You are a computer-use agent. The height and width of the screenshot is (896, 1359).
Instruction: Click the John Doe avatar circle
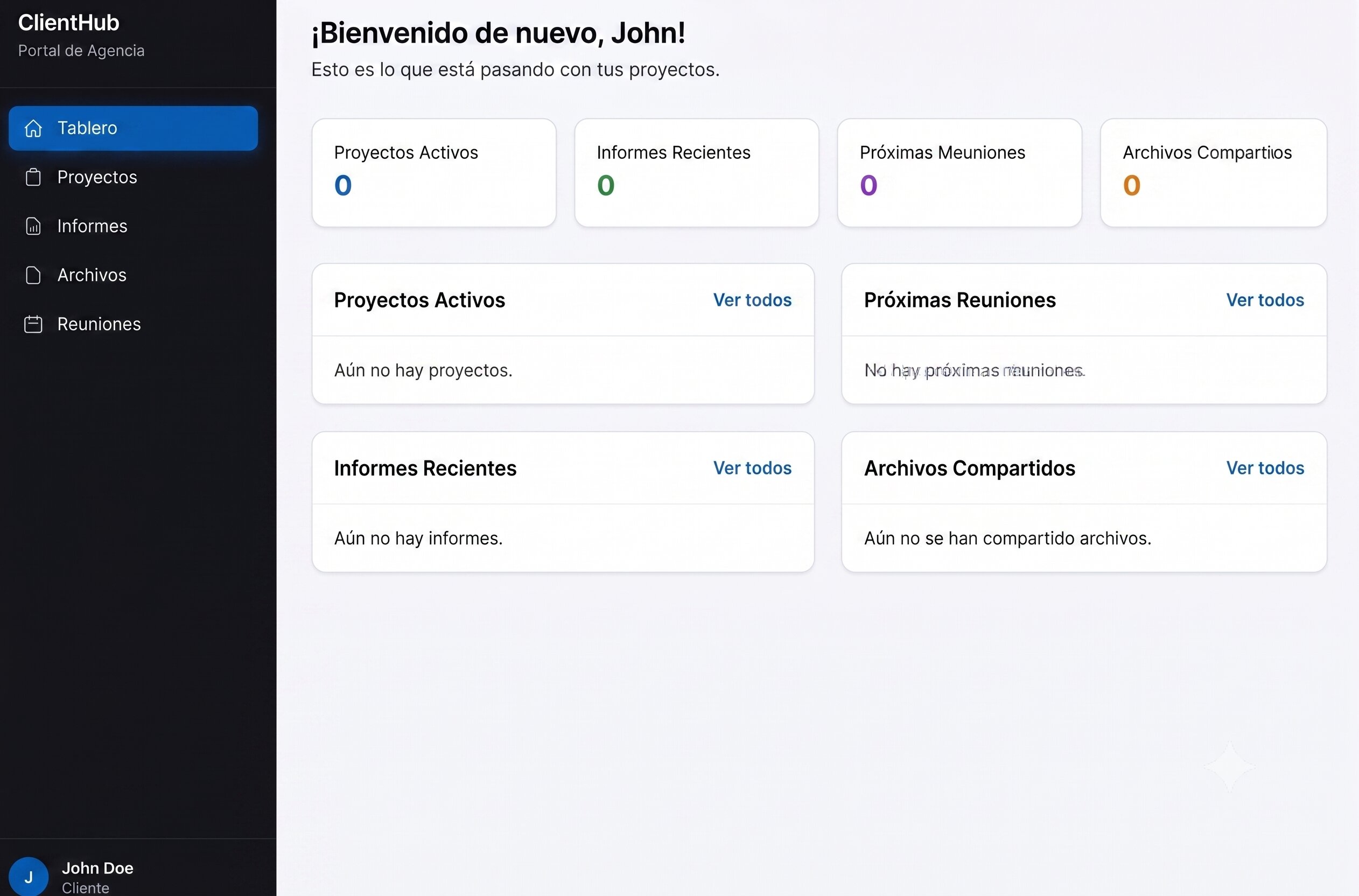pyautogui.click(x=29, y=877)
